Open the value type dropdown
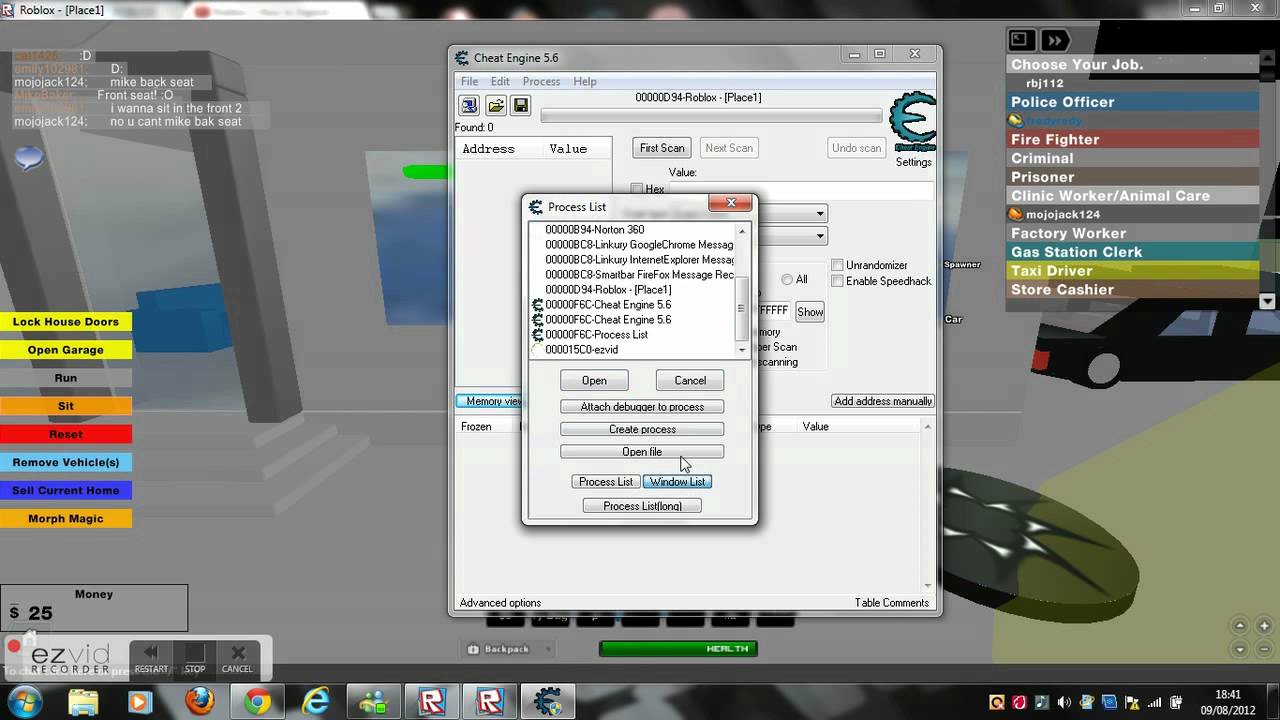This screenshot has height=720, width=1280. click(x=820, y=236)
